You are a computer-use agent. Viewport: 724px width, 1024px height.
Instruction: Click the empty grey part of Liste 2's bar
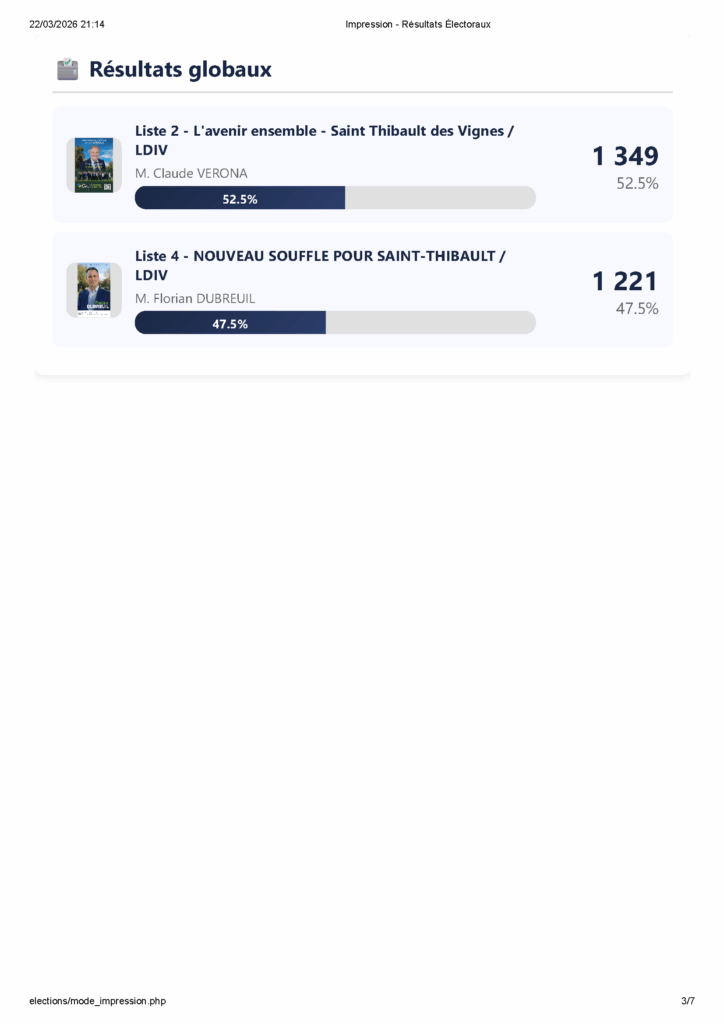[440, 198]
